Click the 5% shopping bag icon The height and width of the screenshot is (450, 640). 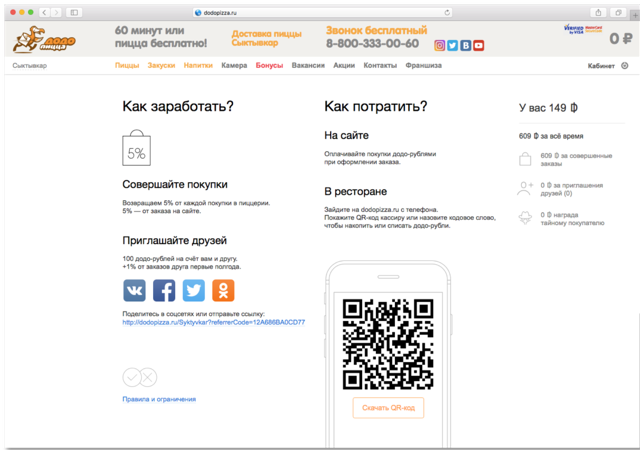point(136,148)
